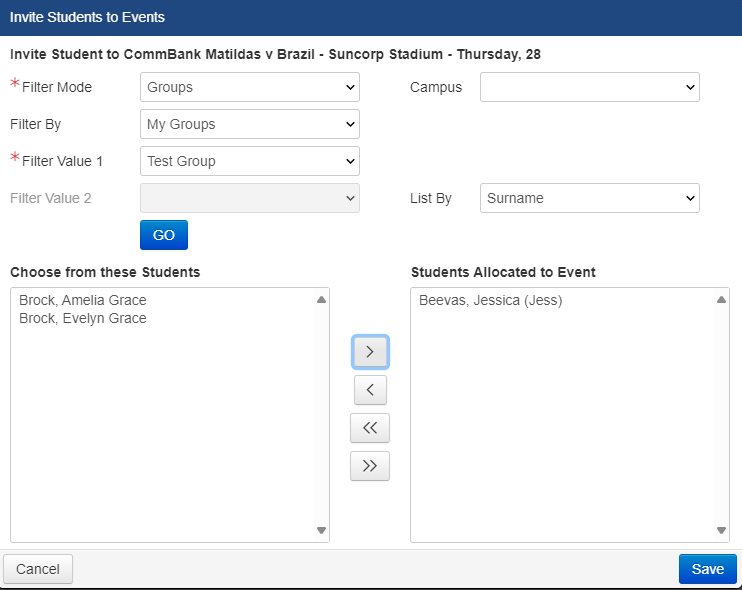The height and width of the screenshot is (590, 742).
Task: Click the disabled Filter Value 2 dropdown
Action: 250,198
